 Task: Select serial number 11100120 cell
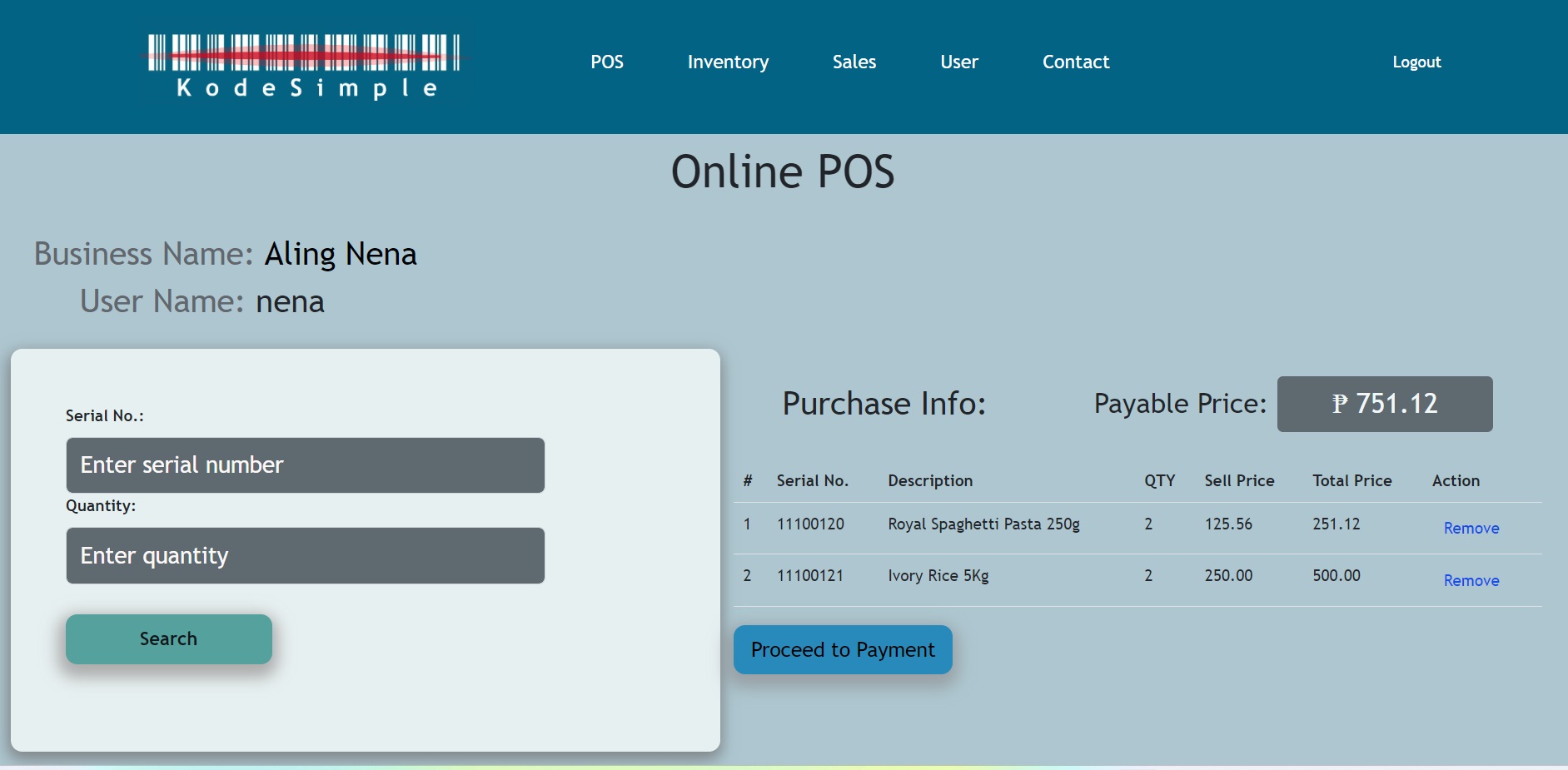pos(810,524)
